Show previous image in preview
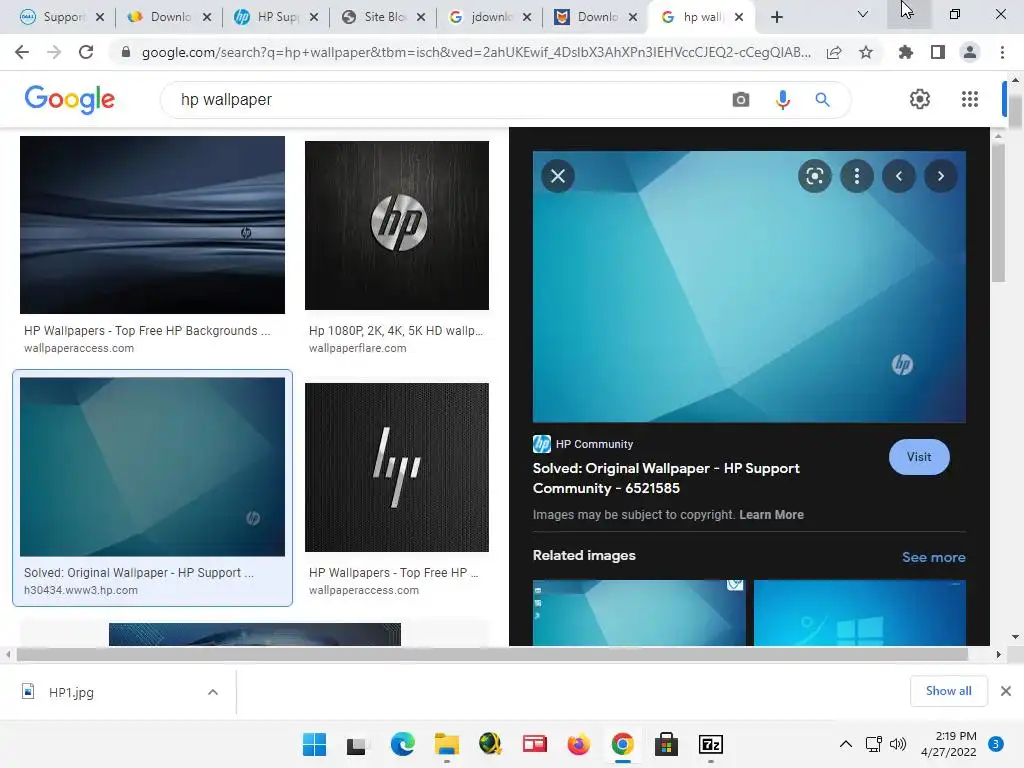This screenshot has height=768, width=1024. [x=899, y=176]
